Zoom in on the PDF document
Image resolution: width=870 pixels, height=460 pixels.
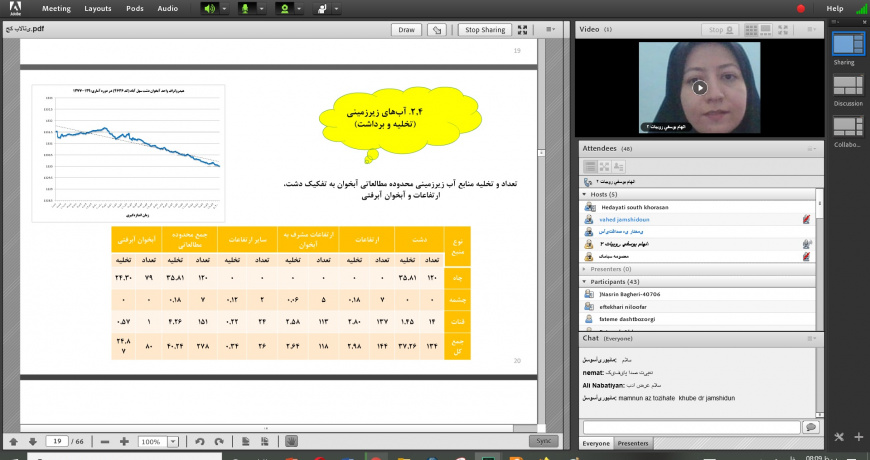point(124,442)
